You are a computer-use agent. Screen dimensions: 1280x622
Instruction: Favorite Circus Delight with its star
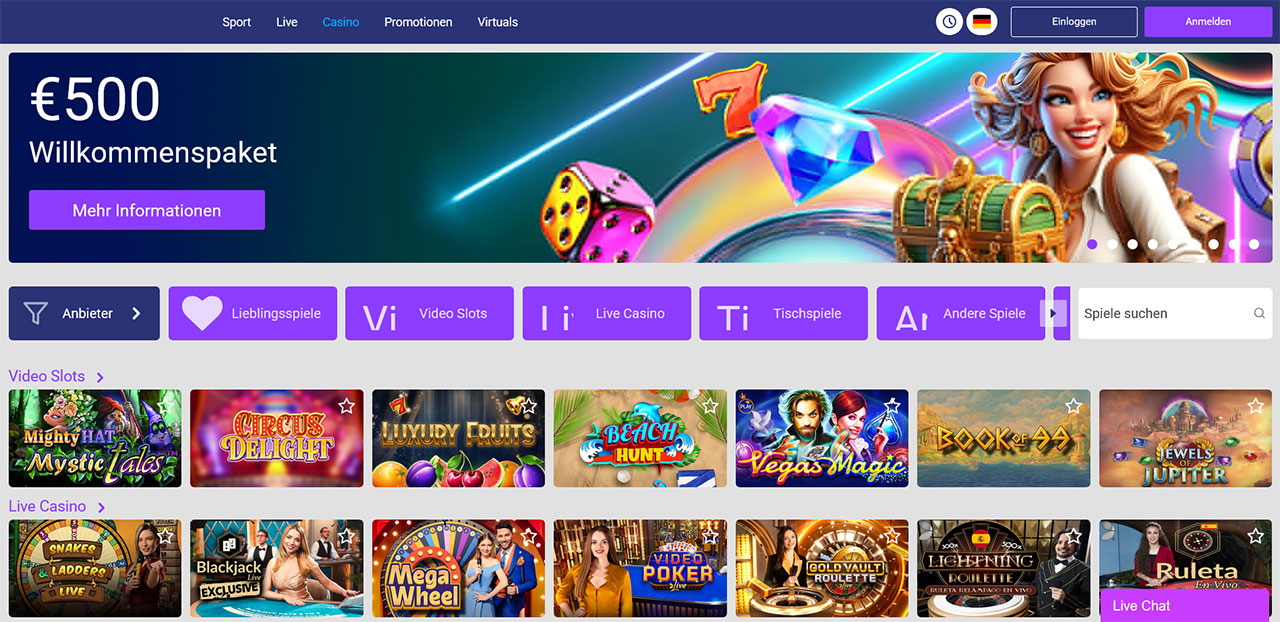346,406
